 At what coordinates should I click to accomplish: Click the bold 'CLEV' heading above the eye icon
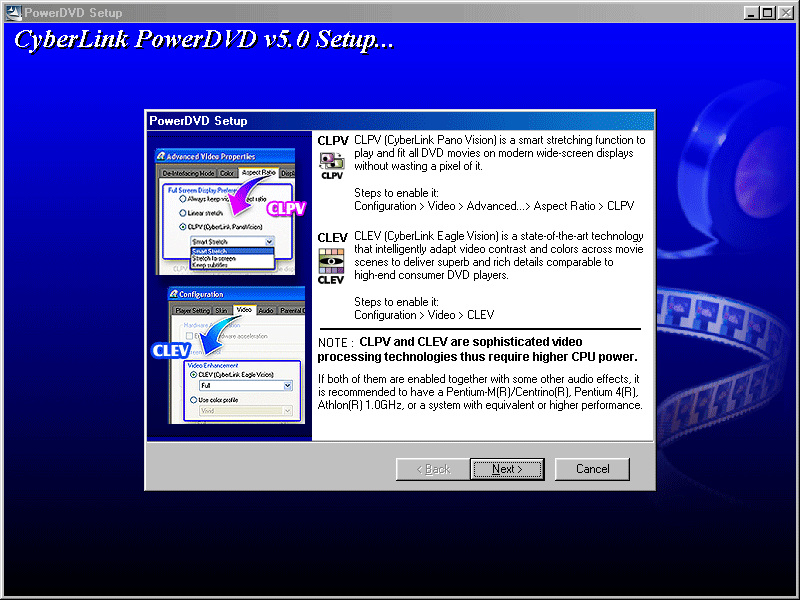click(x=332, y=238)
